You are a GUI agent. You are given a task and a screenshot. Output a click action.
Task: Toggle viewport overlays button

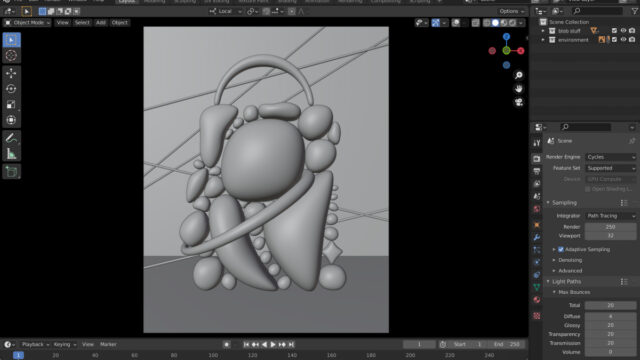pyautogui.click(x=456, y=23)
